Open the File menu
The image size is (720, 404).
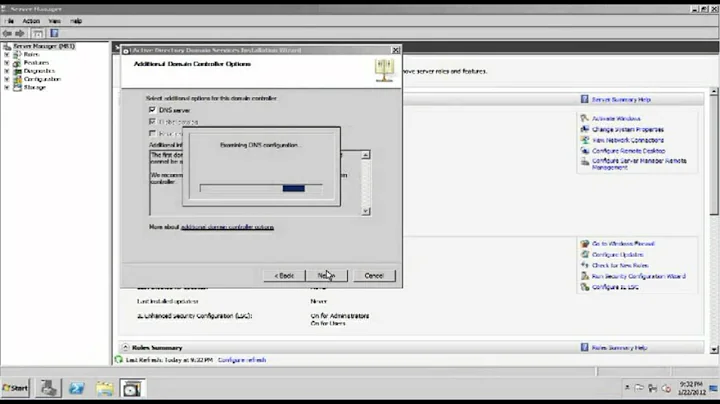click(10, 21)
